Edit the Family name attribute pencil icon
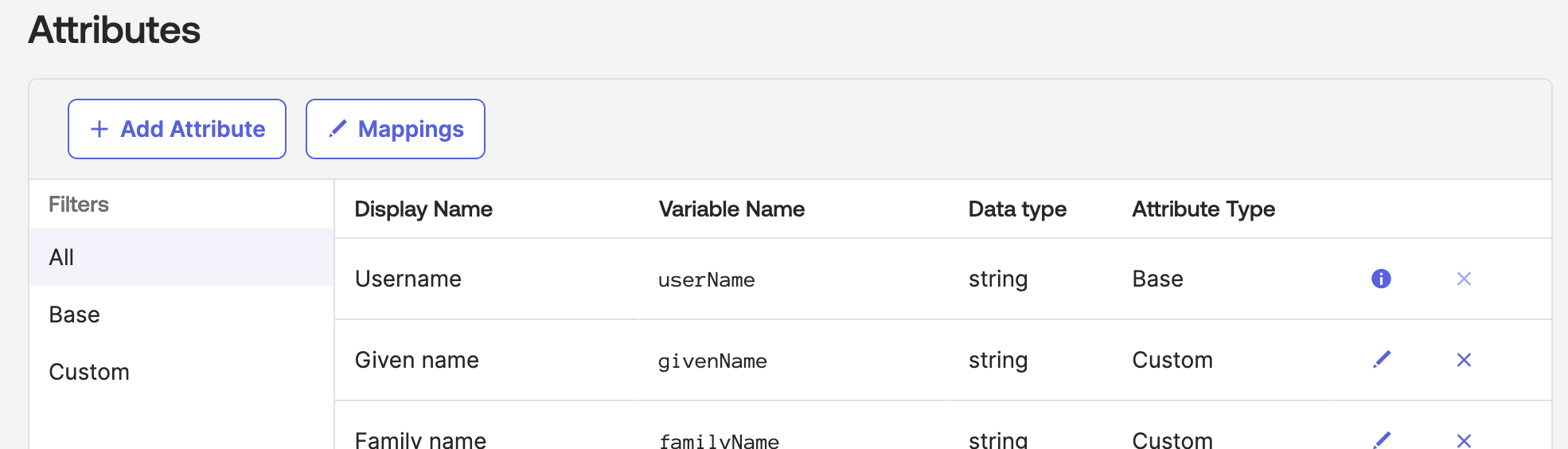The height and width of the screenshot is (449, 1568). tap(1382, 439)
